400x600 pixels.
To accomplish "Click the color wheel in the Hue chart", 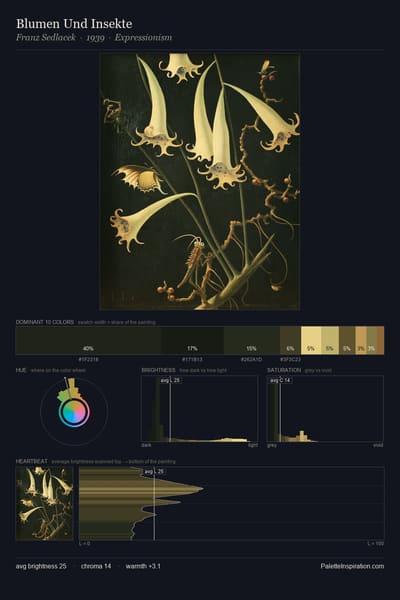I will [x=74, y=412].
